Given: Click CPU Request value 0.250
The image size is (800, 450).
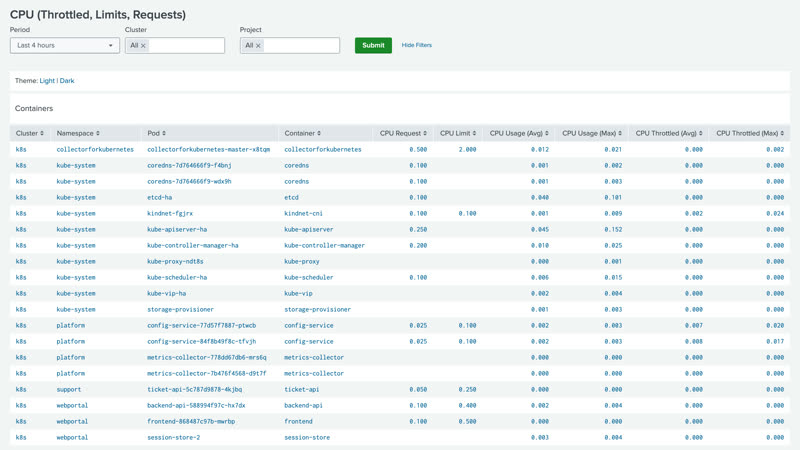Looking at the screenshot, I should (418, 230).
